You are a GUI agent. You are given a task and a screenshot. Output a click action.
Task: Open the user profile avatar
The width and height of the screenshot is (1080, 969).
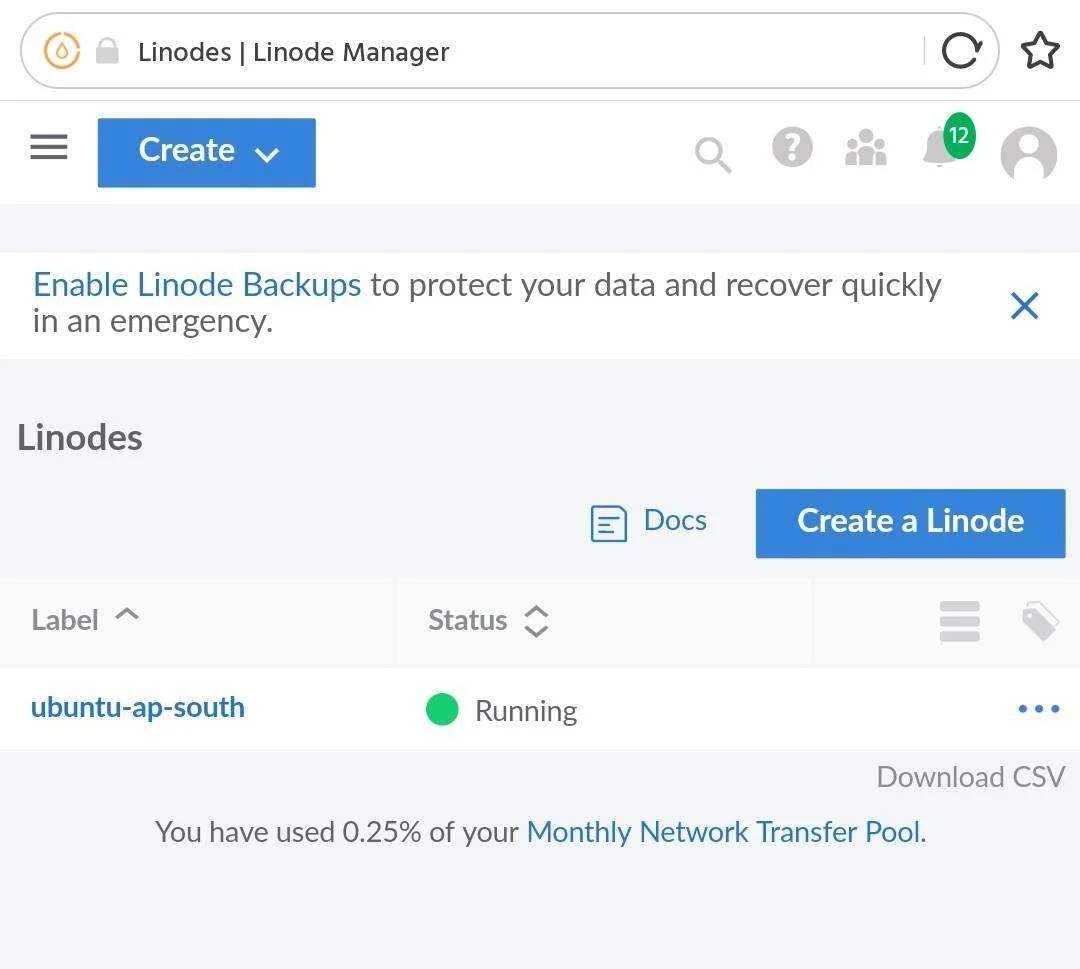click(1028, 154)
